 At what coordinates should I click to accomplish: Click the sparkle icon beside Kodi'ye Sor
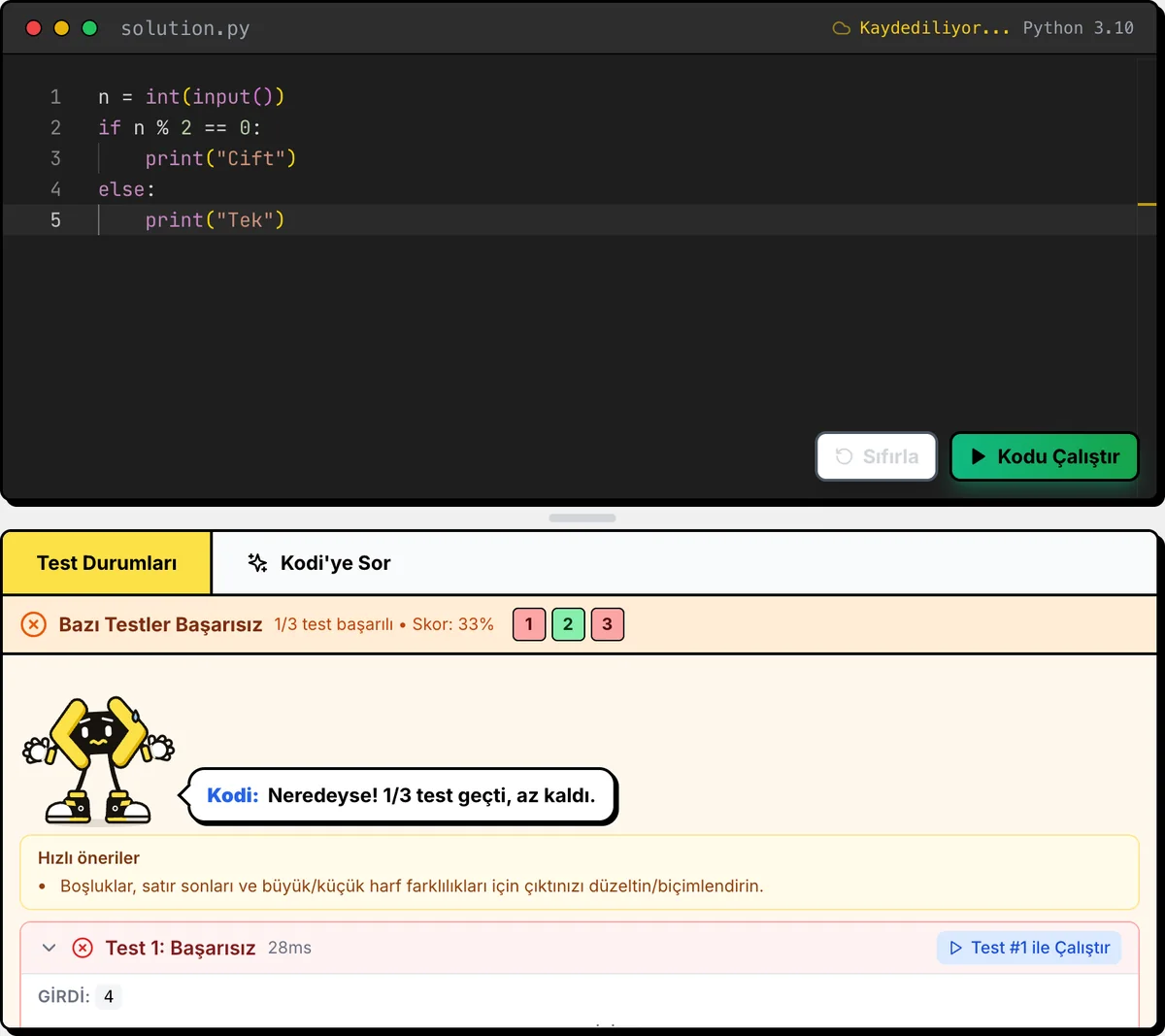click(257, 562)
